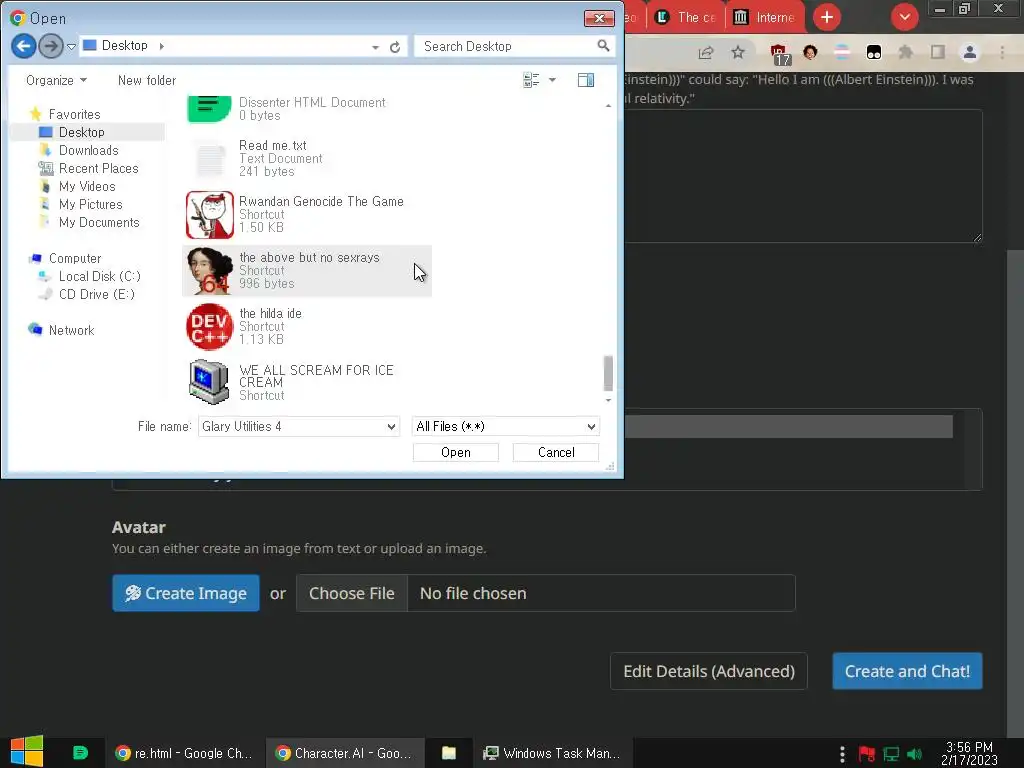
Task: Open the view options dropdown arrow
Action: 552,80
